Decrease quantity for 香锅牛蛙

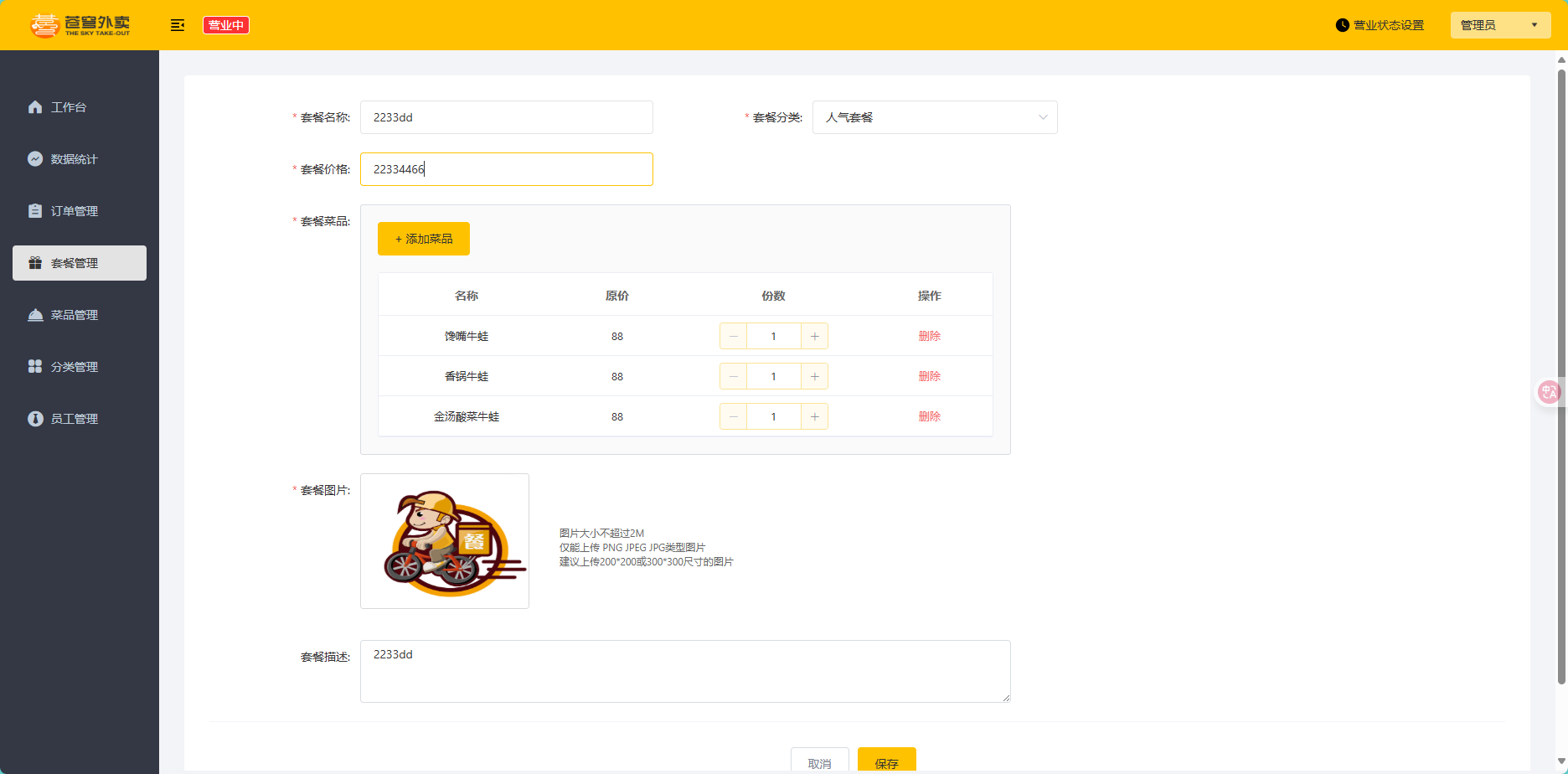click(734, 376)
